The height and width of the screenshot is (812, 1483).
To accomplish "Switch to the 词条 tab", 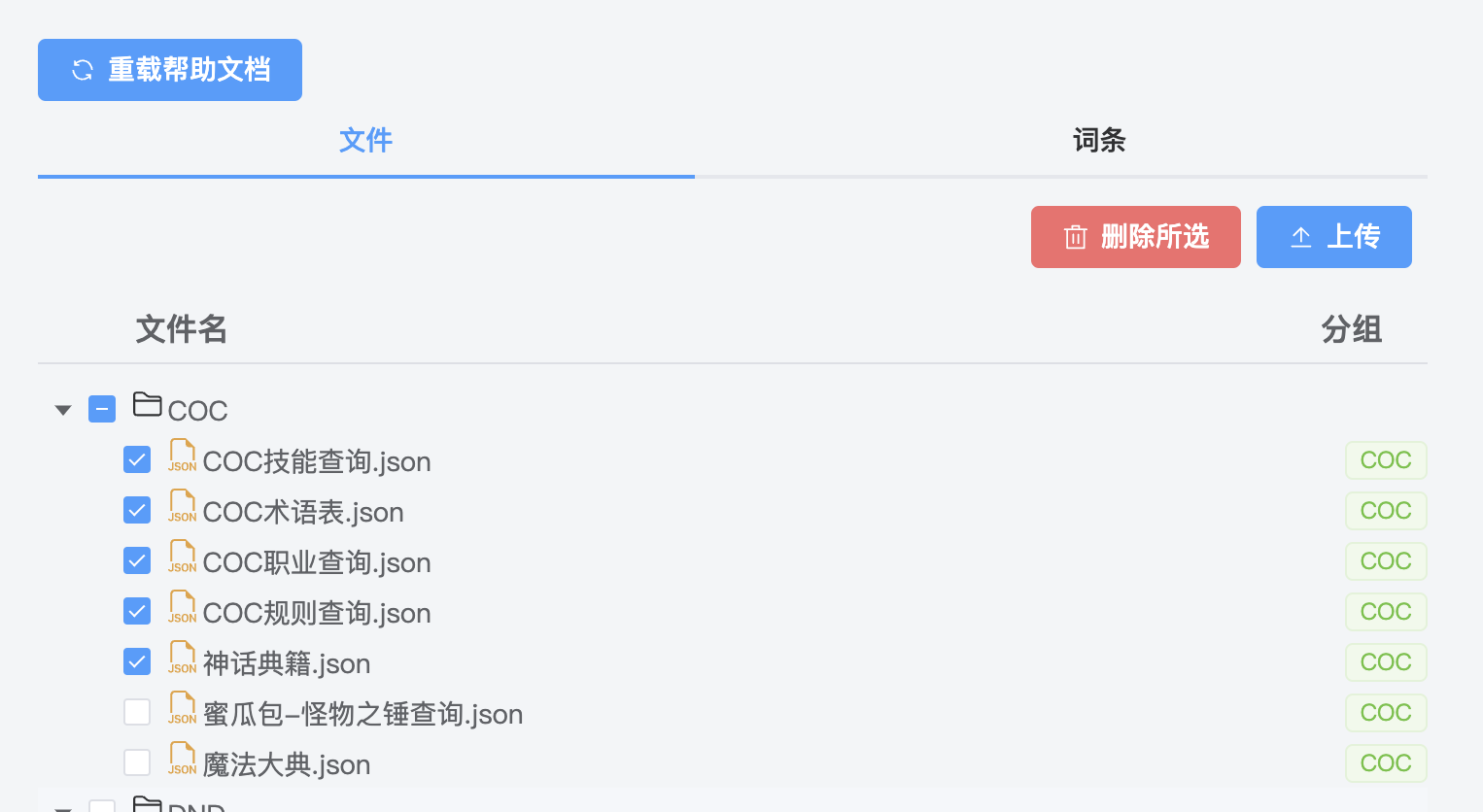I will coord(1098,140).
